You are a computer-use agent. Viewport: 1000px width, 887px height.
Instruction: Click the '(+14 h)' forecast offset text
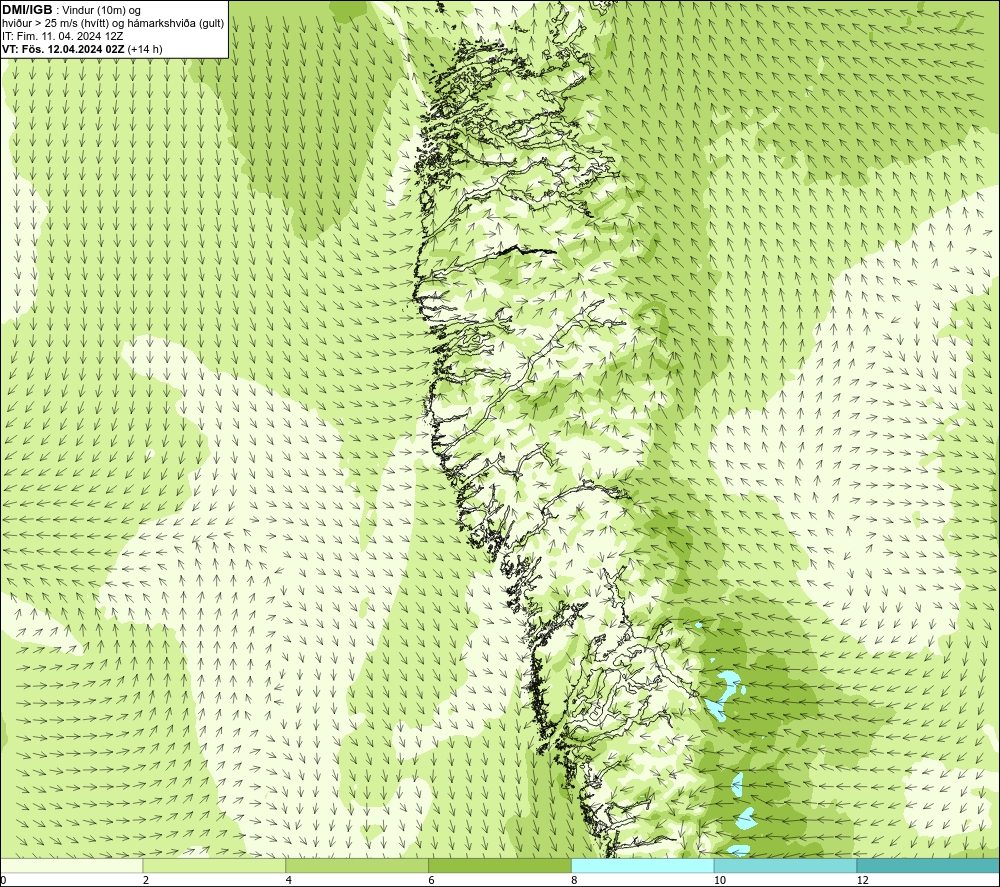[x=145, y=49]
